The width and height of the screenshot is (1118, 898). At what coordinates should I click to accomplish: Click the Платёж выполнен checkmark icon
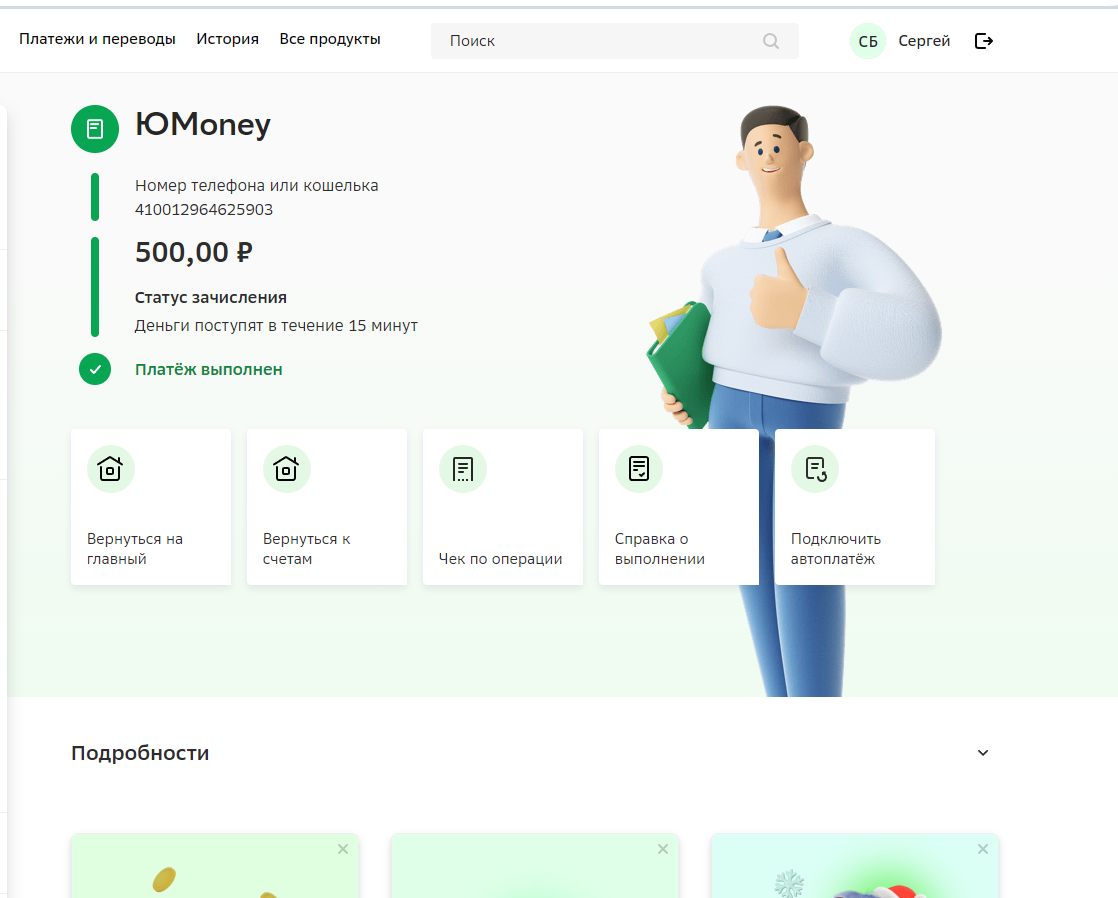coord(95,369)
